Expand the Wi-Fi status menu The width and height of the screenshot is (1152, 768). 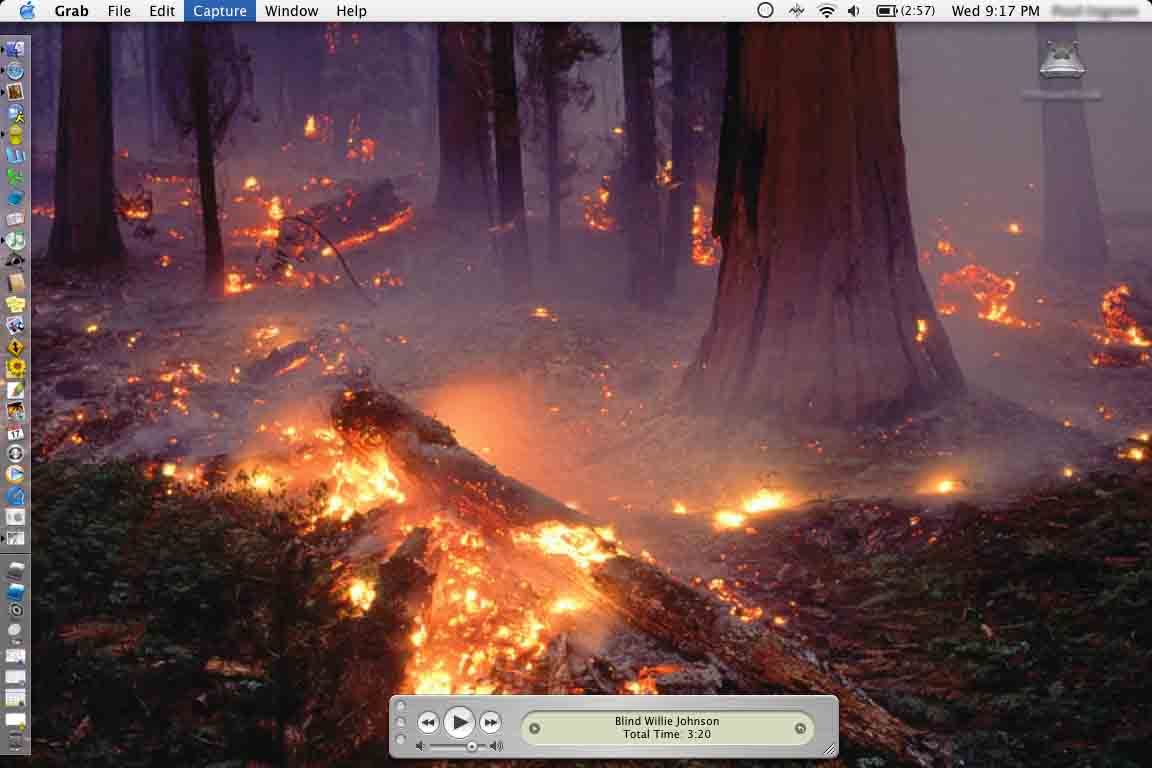pyautogui.click(x=826, y=11)
